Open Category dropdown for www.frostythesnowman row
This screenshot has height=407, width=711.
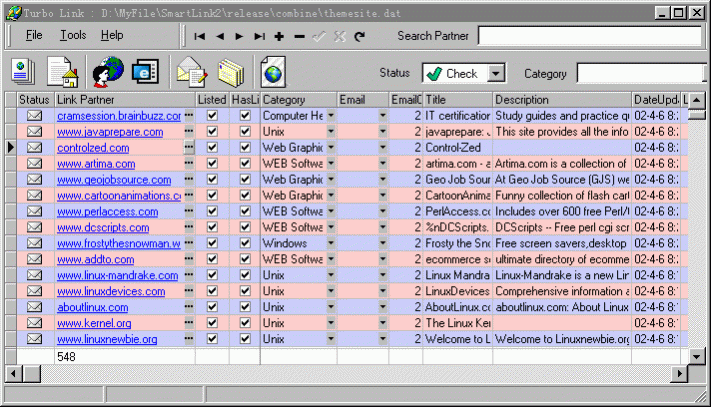click(x=331, y=243)
